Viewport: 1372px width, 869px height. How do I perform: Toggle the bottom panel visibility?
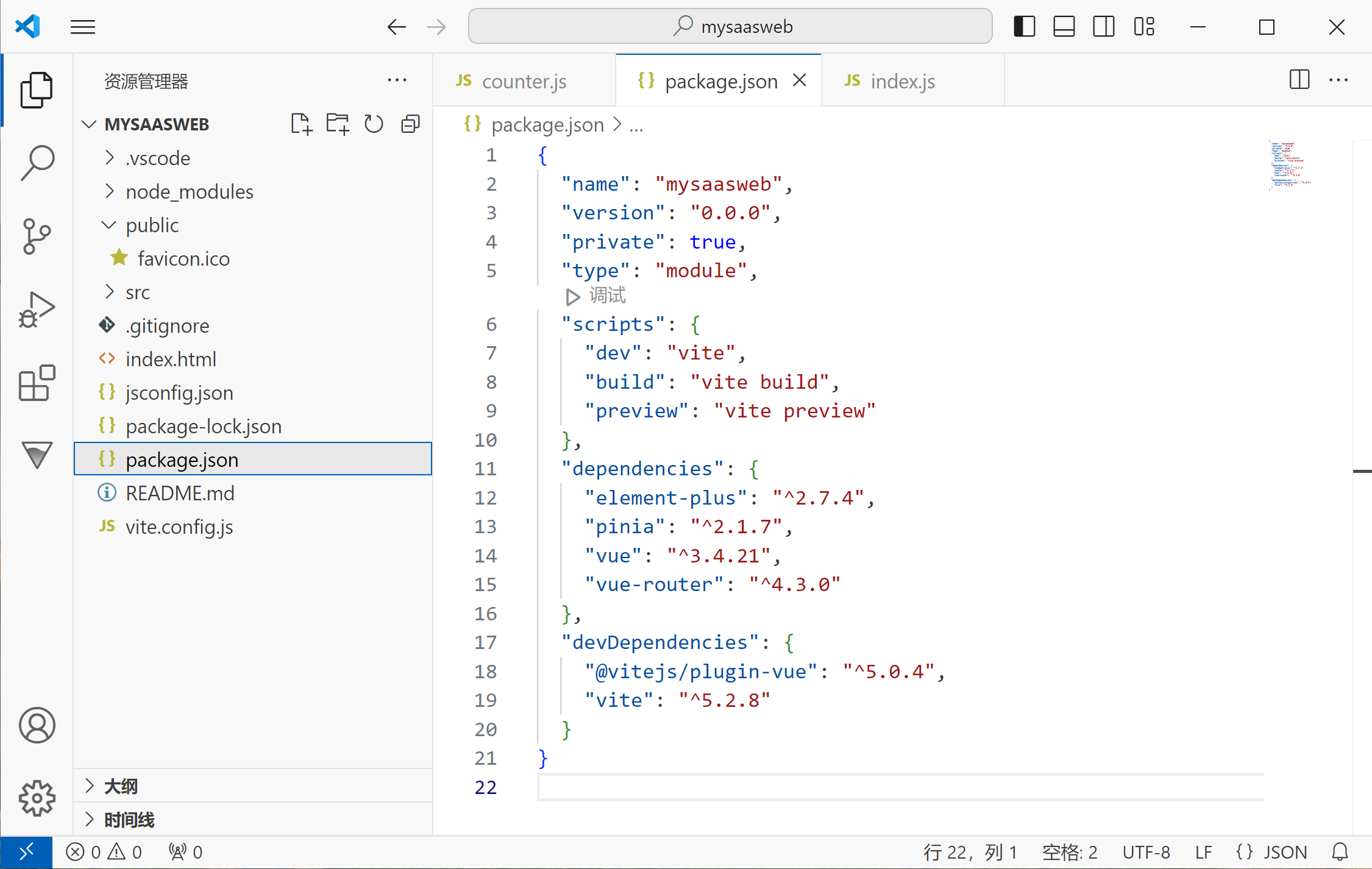(1064, 27)
